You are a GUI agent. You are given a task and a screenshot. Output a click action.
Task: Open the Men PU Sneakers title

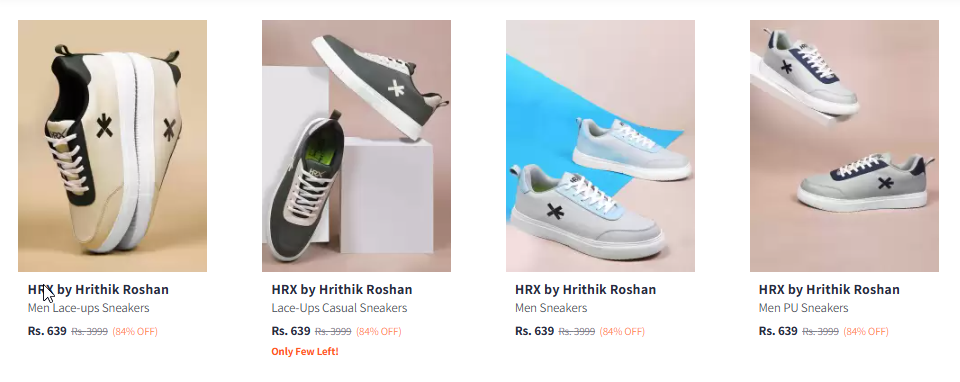(x=803, y=308)
